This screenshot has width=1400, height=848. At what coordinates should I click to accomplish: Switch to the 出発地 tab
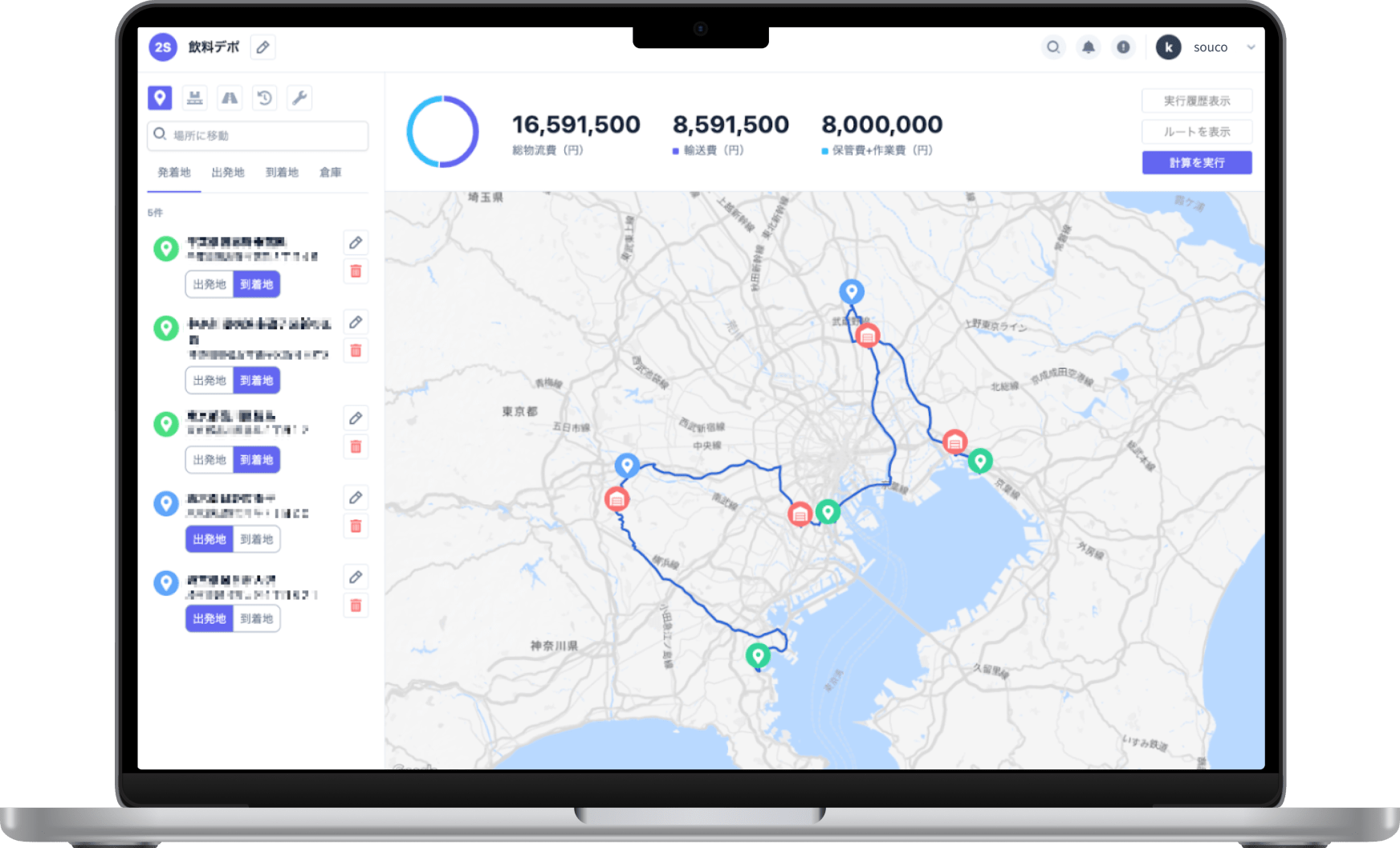coord(228,173)
